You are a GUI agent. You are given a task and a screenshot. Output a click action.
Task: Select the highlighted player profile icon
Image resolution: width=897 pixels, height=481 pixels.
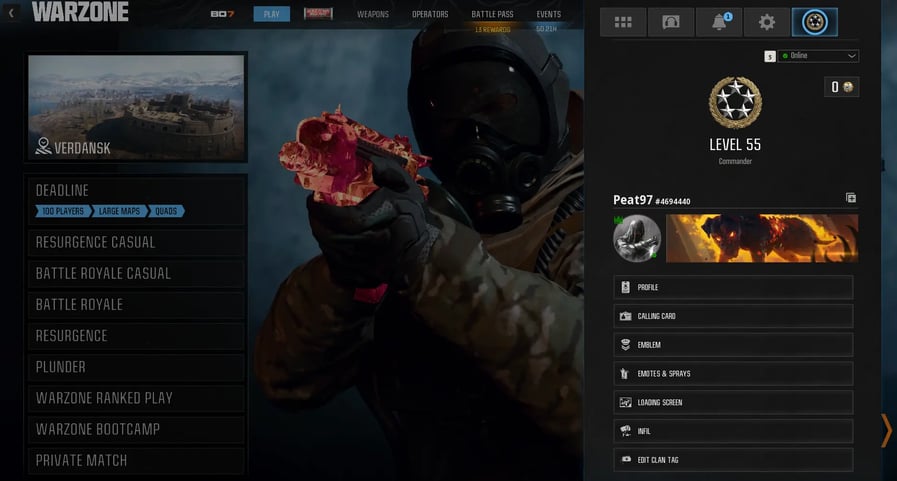click(815, 22)
